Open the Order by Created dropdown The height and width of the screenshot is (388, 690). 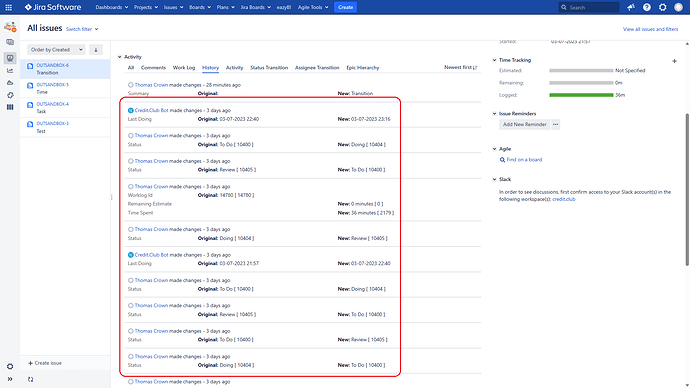[x=56, y=50]
